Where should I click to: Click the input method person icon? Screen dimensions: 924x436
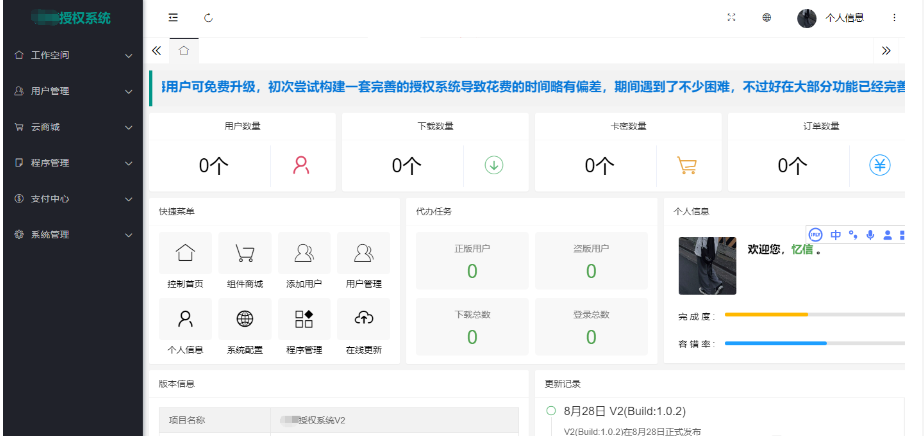(887, 234)
